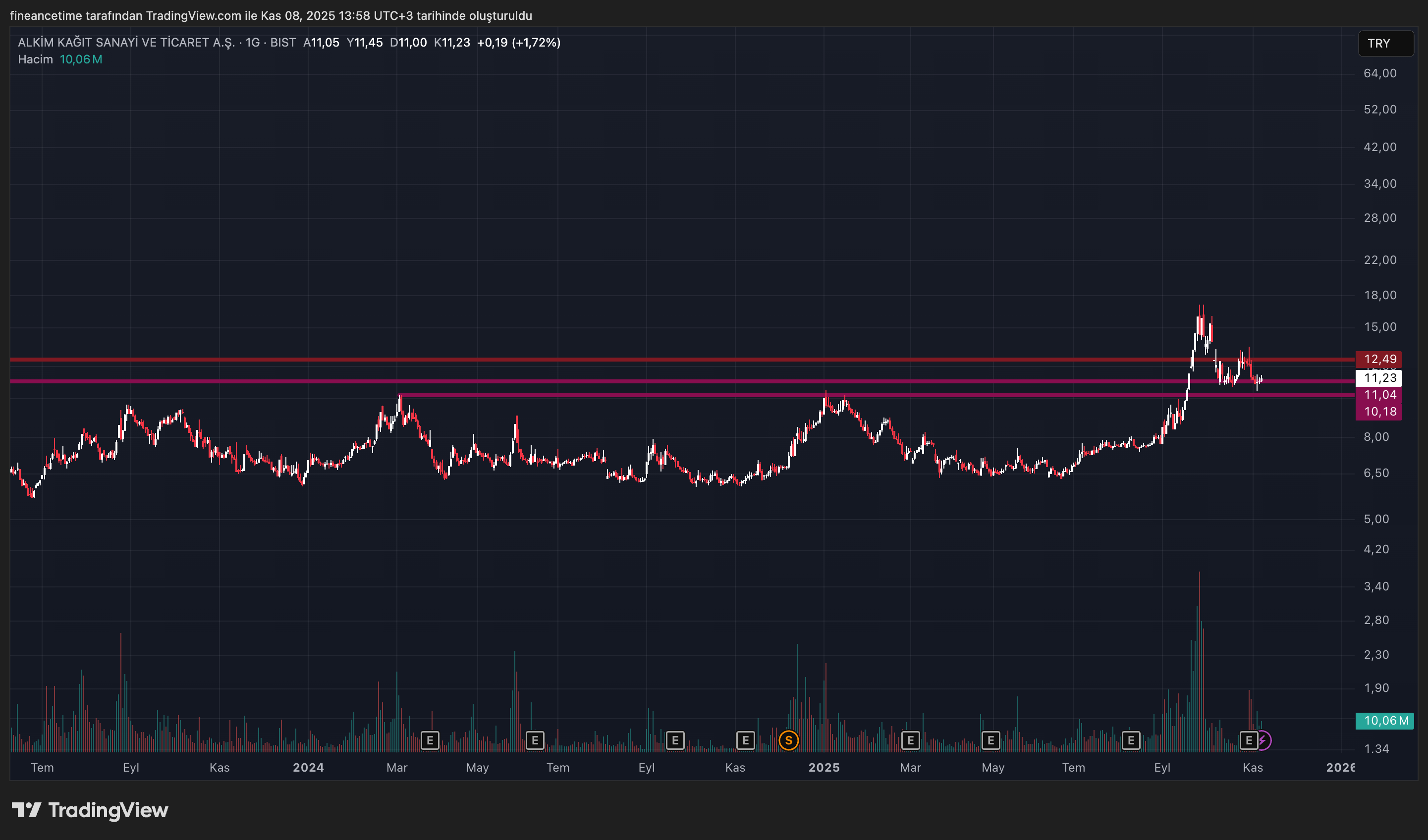1428x840 pixels.
Task: Click the earnings E marker above Mar 2025
Action: 910,740
